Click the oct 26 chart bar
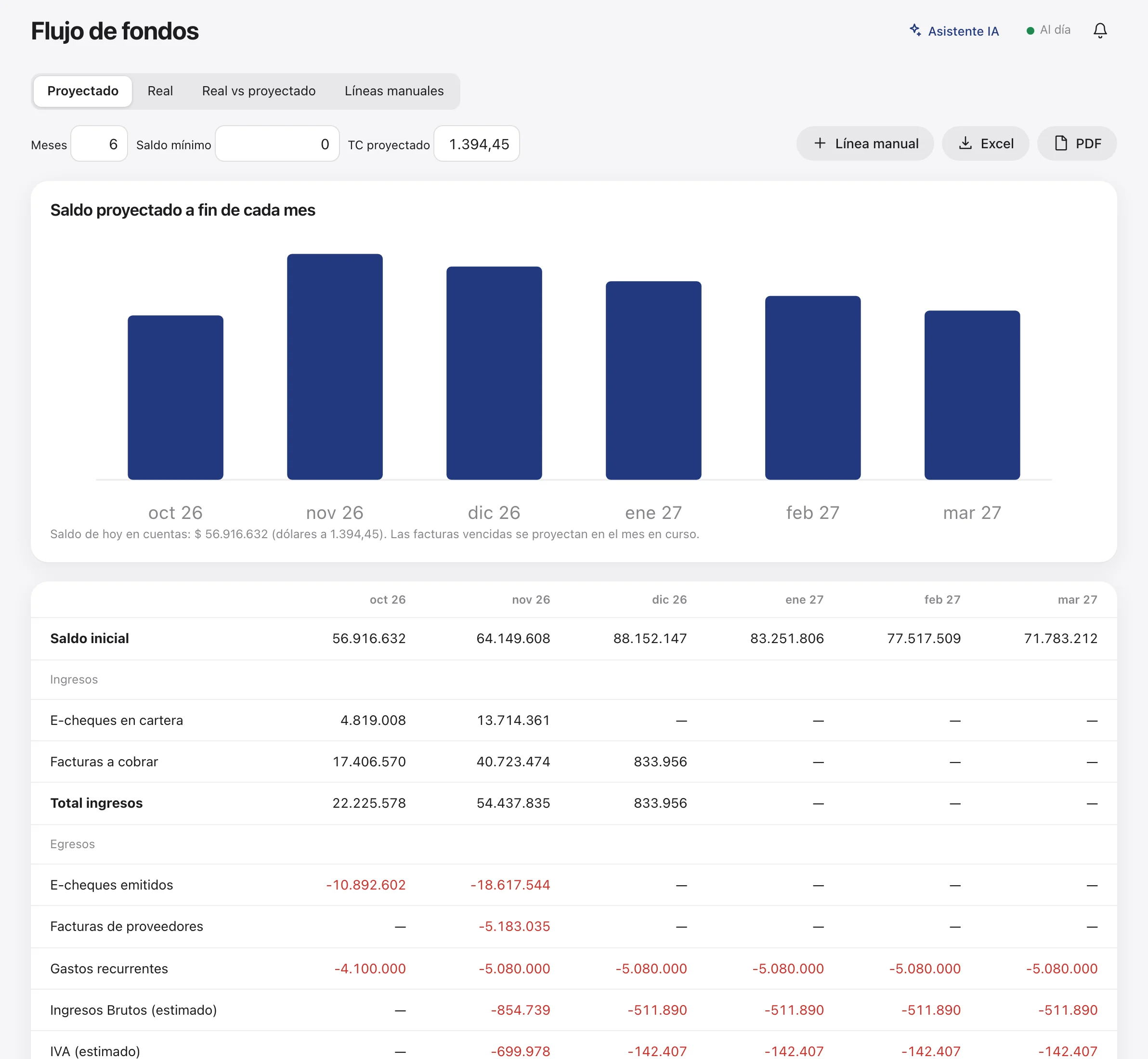This screenshot has height=1059, width=1148. pyautogui.click(x=175, y=397)
